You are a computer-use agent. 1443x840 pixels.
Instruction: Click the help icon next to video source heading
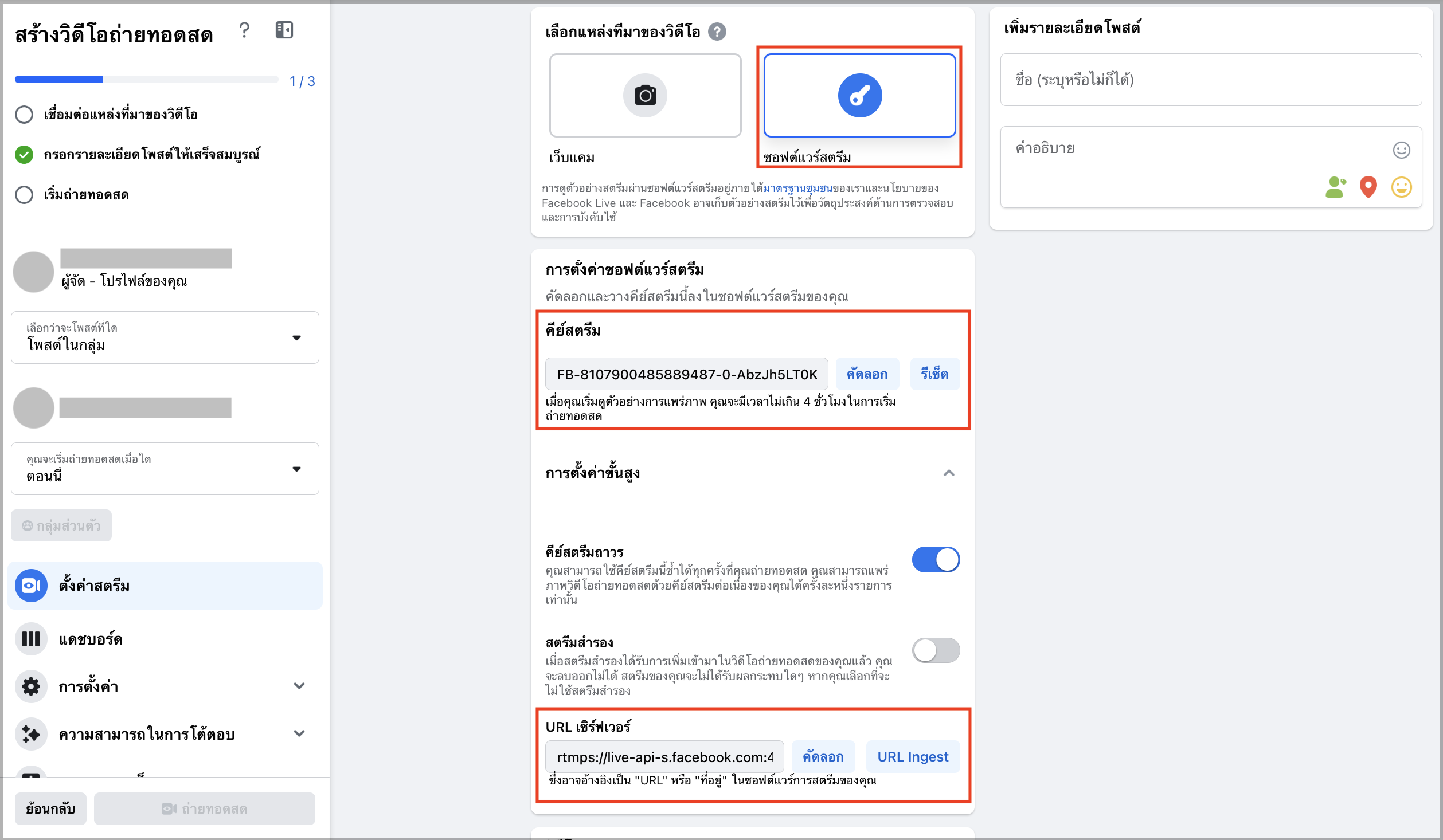click(717, 32)
